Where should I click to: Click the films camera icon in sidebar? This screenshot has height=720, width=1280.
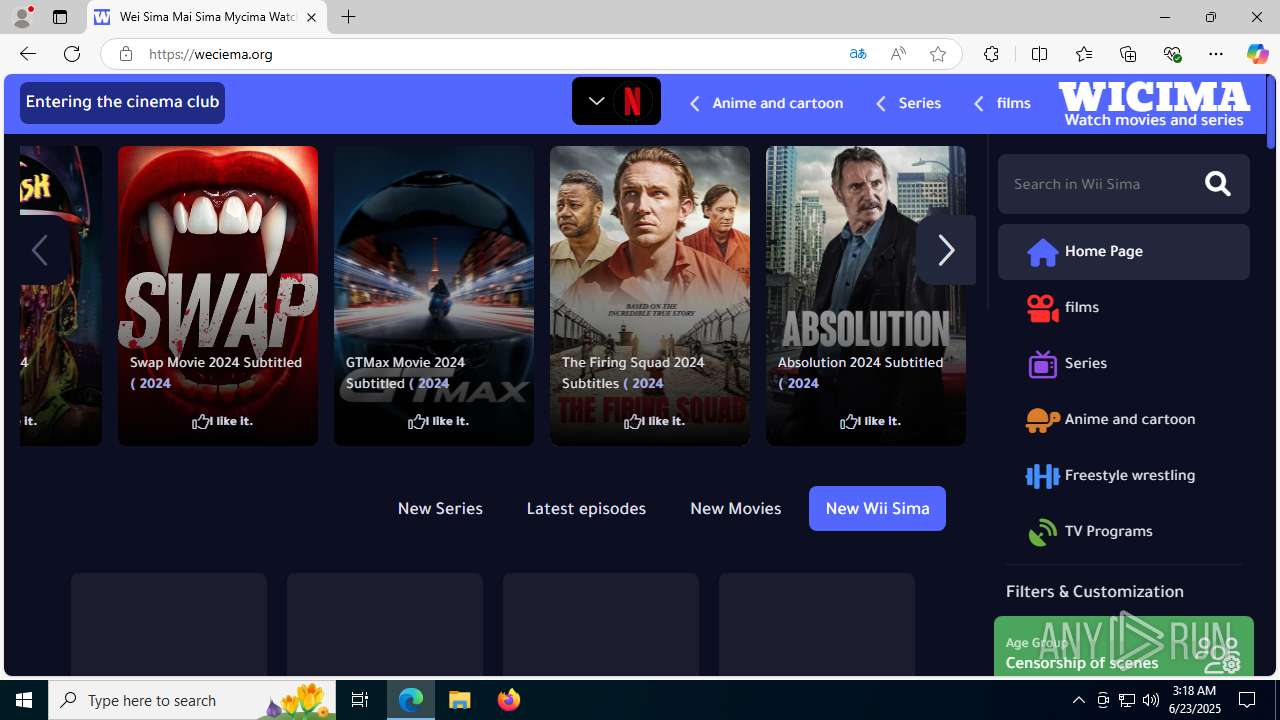pyautogui.click(x=1042, y=308)
